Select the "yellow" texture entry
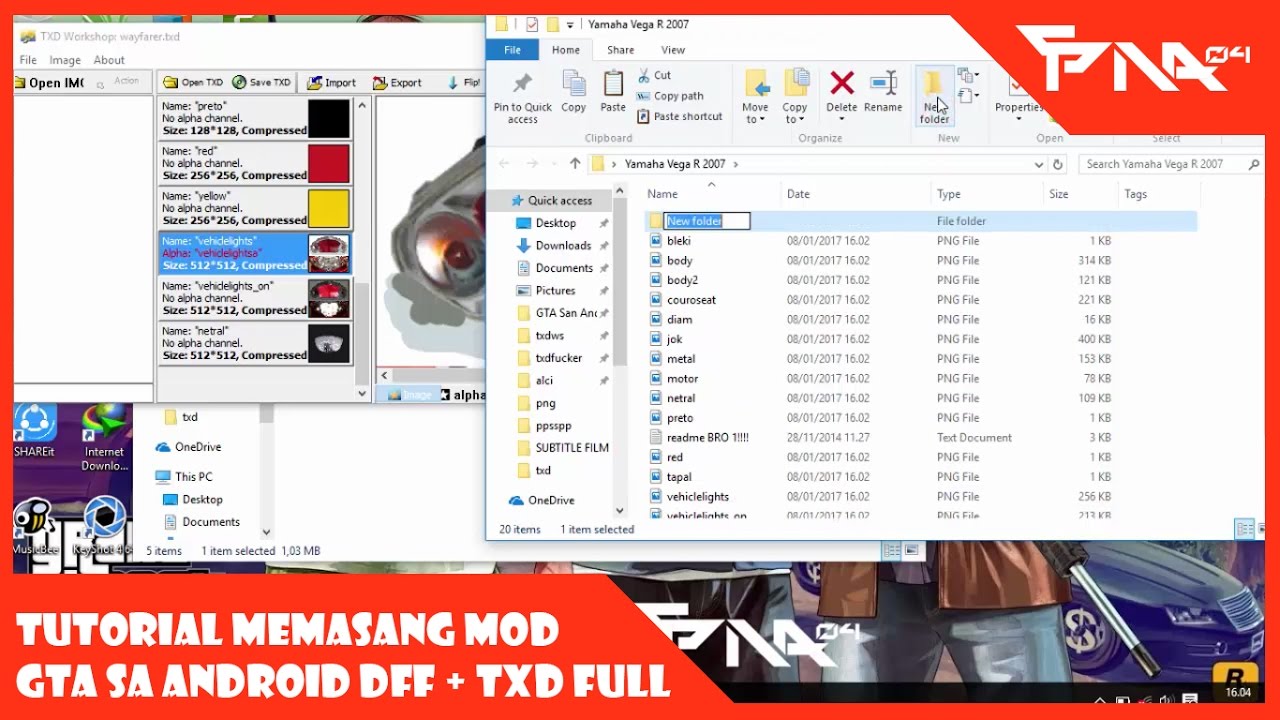This screenshot has width=1280, height=720. [255, 208]
